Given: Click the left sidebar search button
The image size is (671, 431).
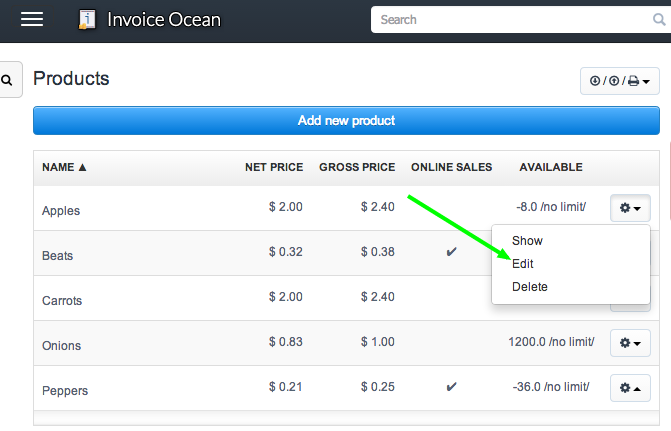Looking at the screenshot, I should click(x=7, y=81).
